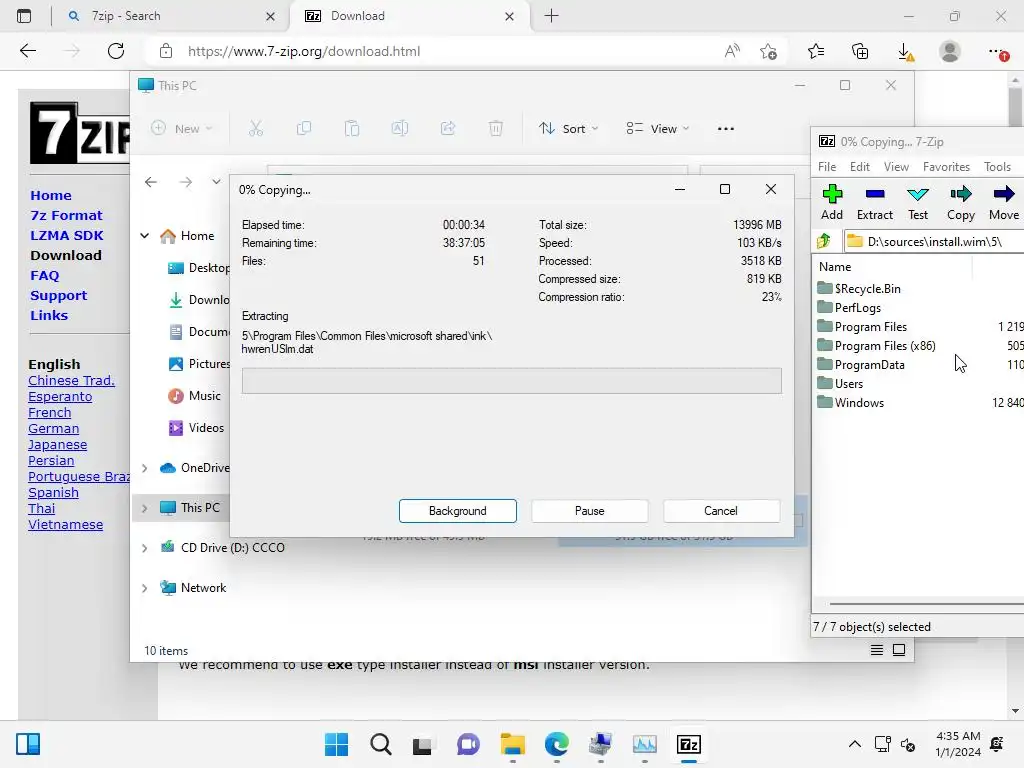Expand CD Drive (D:) CCCO node
The width and height of the screenshot is (1024, 768).
[x=145, y=548]
